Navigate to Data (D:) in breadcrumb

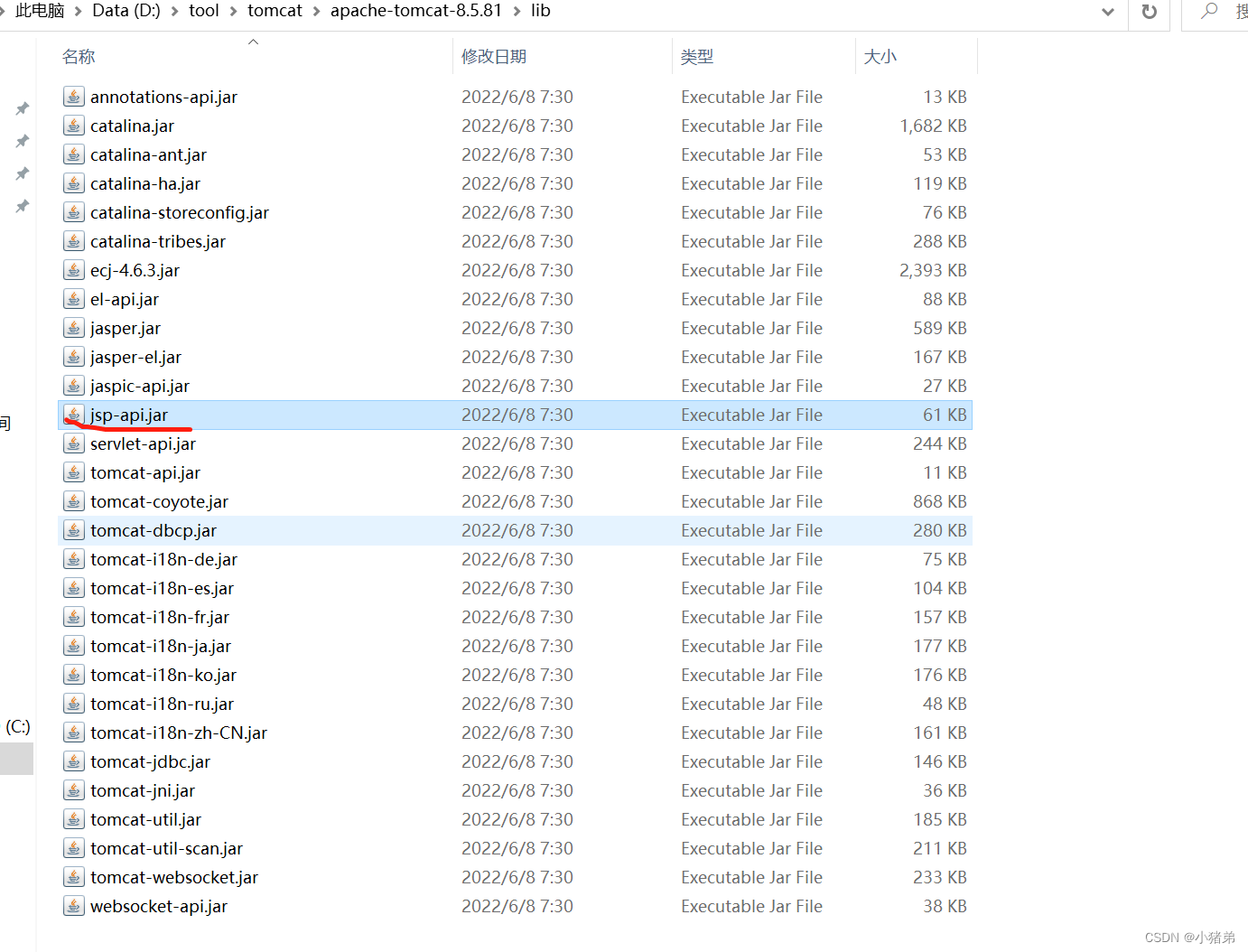[x=126, y=11]
